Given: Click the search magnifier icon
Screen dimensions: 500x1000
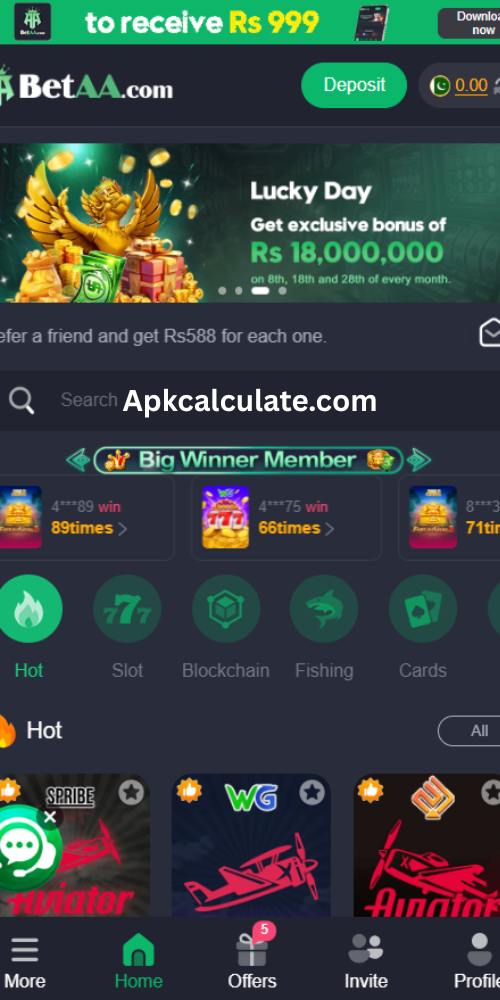Looking at the screenshot, I should pos(22,401).
